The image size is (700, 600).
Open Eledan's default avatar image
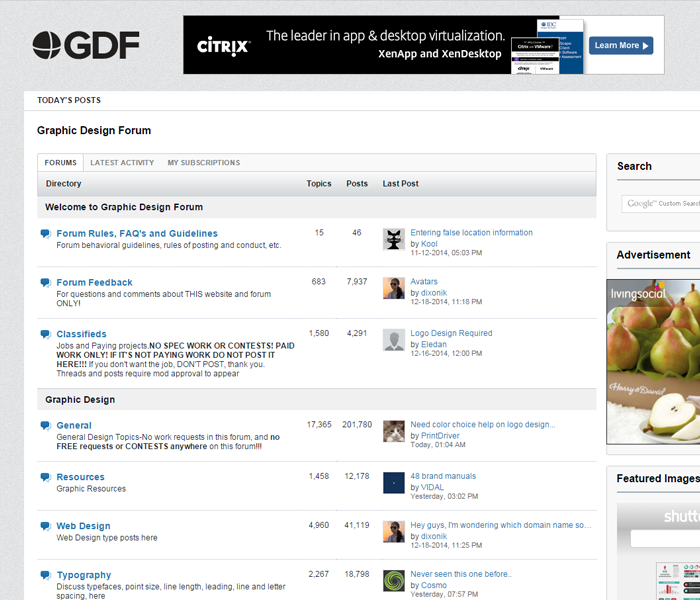tap(394, 340)
